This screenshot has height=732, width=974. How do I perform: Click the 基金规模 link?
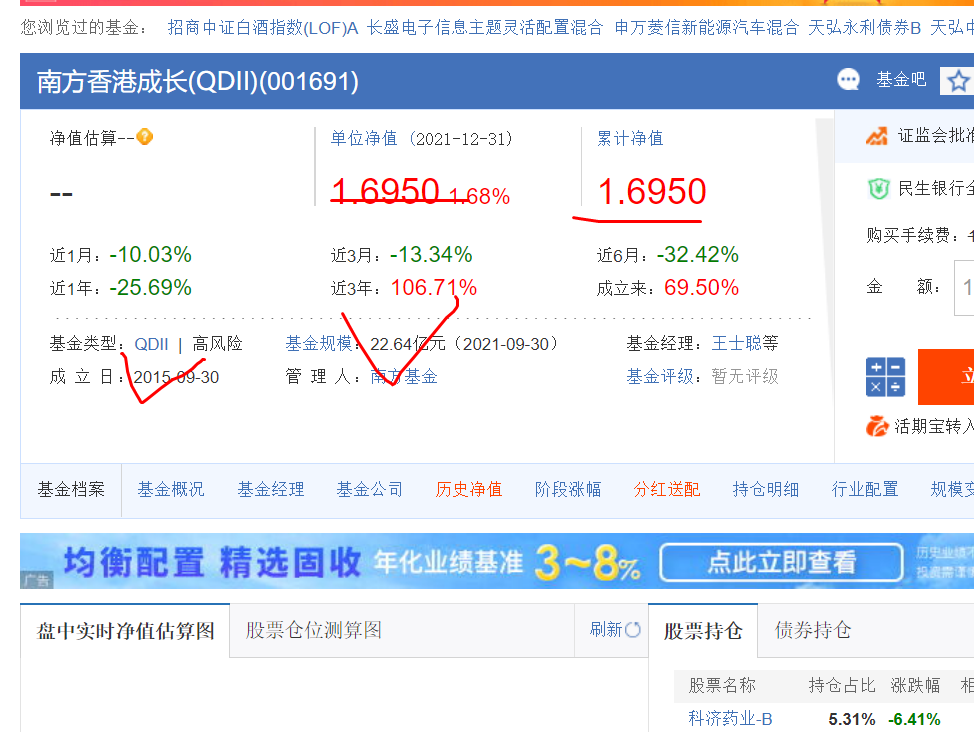pyautogui.click(x=319, y=344)
